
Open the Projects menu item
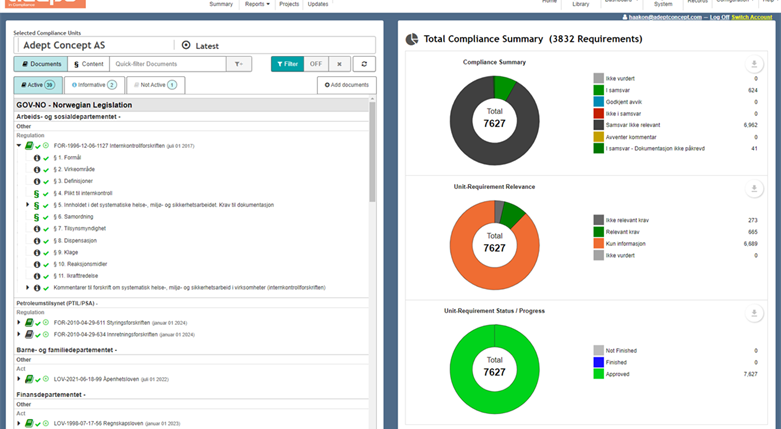tap(289, 4)
